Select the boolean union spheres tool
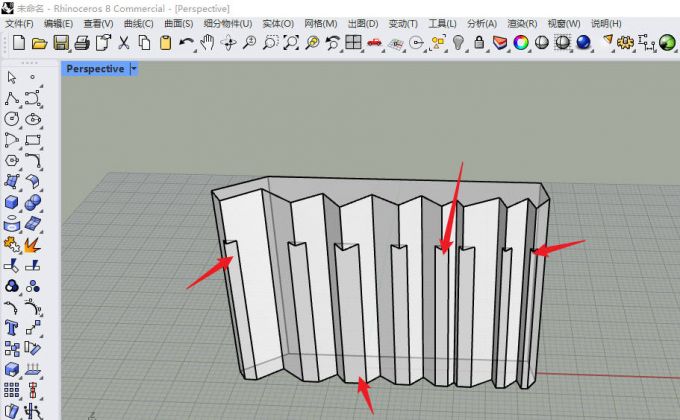This screenshot has height=420, width=680. click(33, 202)
